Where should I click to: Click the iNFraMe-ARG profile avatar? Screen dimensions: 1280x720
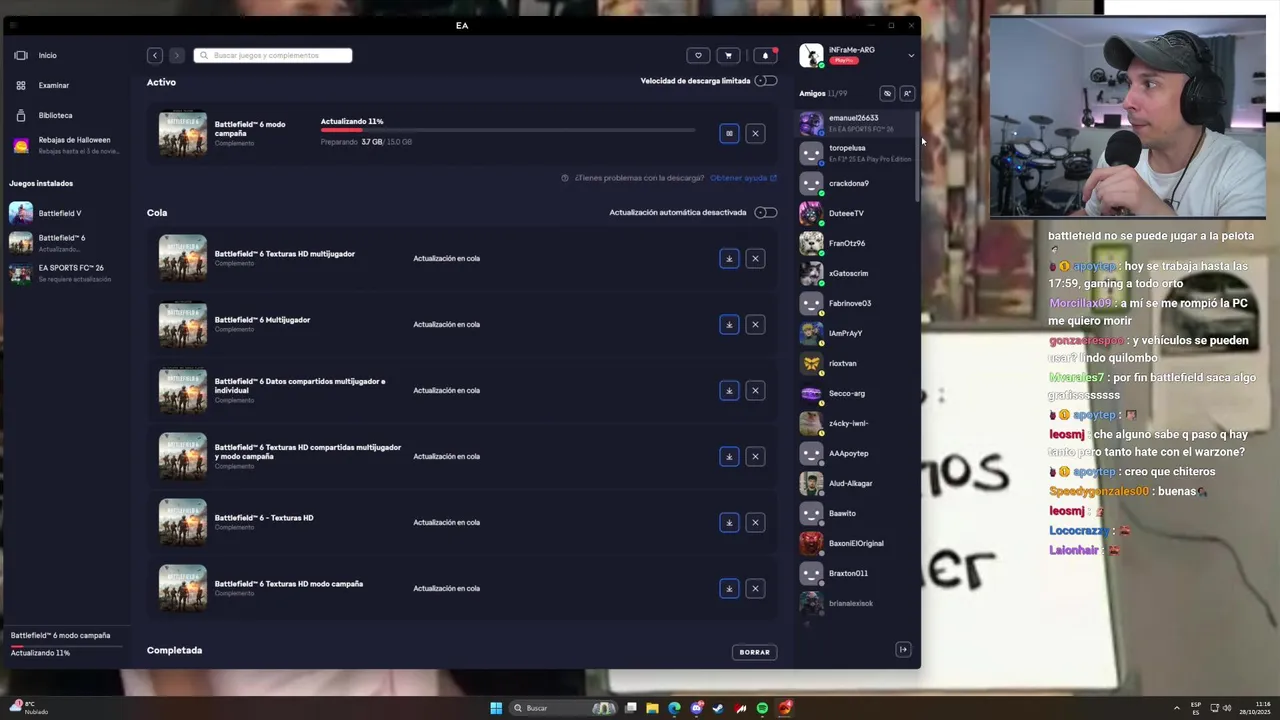[x=811, y=55]
